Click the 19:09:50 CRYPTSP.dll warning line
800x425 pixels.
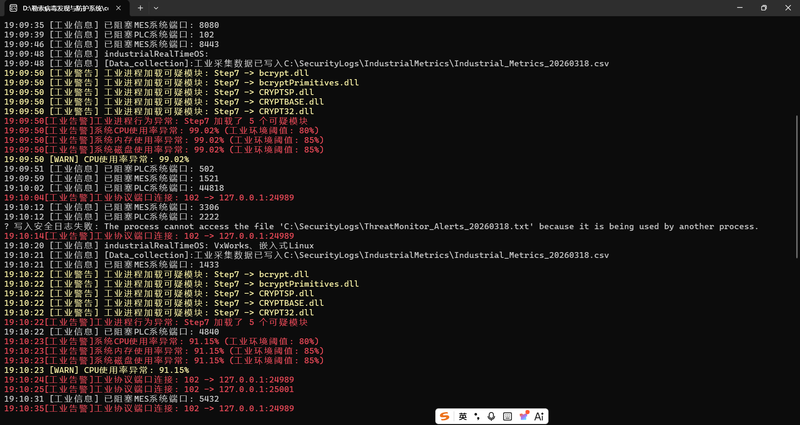click(x=159, y=92)
